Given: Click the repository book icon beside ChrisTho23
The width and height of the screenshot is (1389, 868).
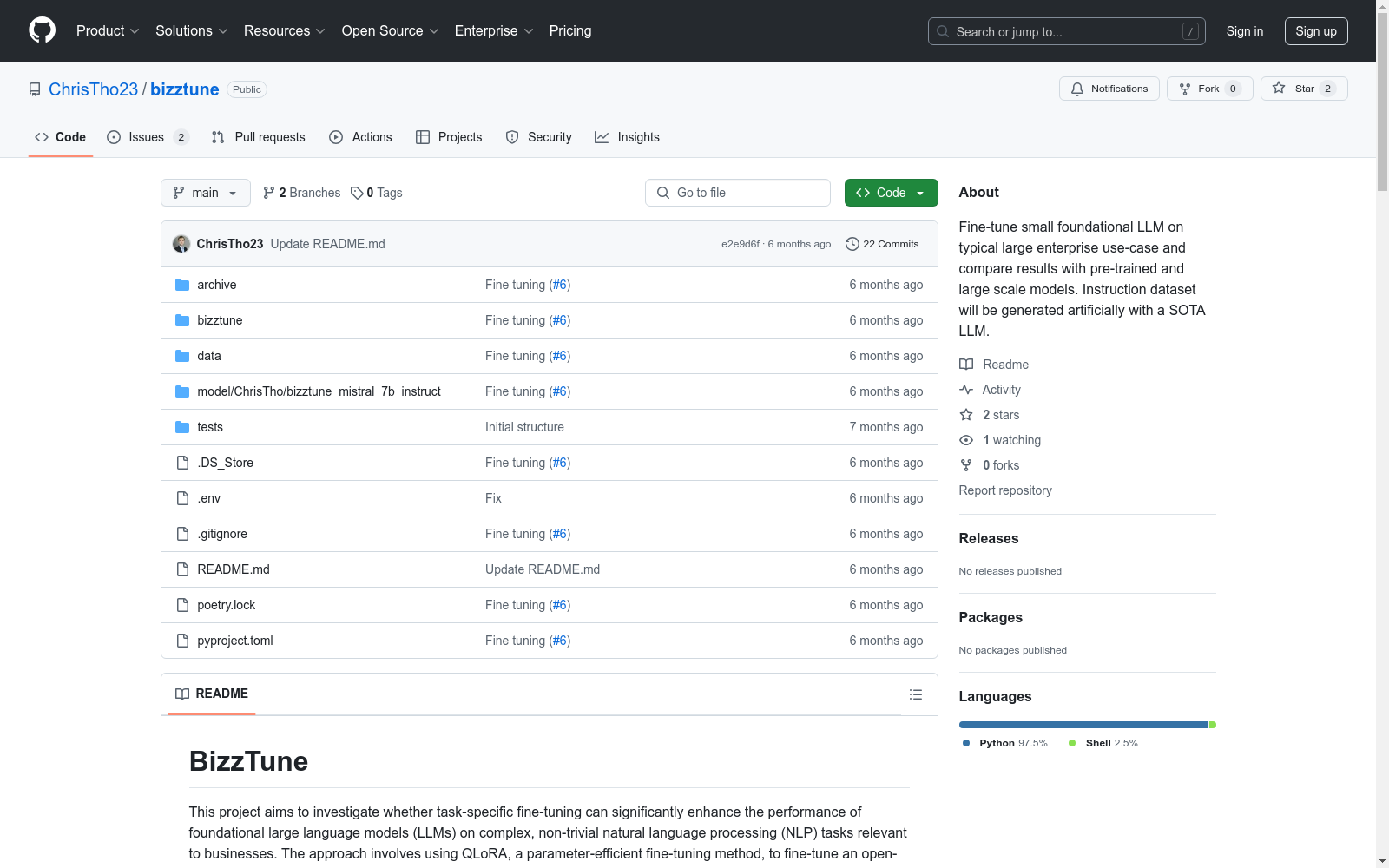Looking at the screenshot, I should point(35,89).
